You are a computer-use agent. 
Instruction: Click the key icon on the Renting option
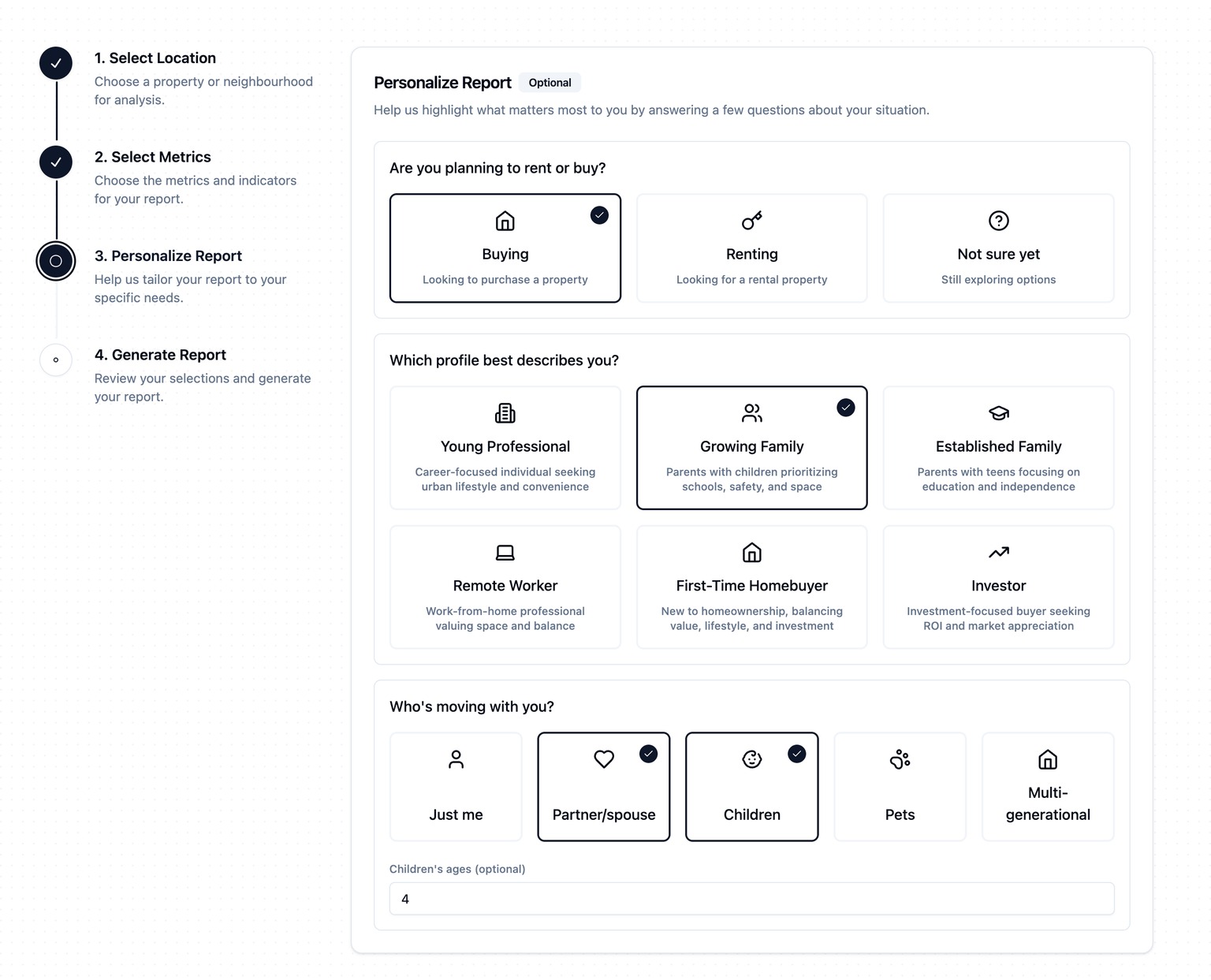point(751,221)
